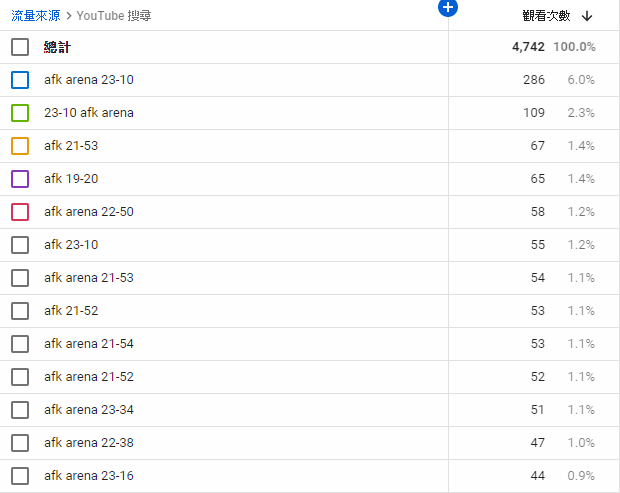This screenshot has height=493, width=620.
Task: Toggle orange checkbox for afk 21-53
Action: pos(20,146)
